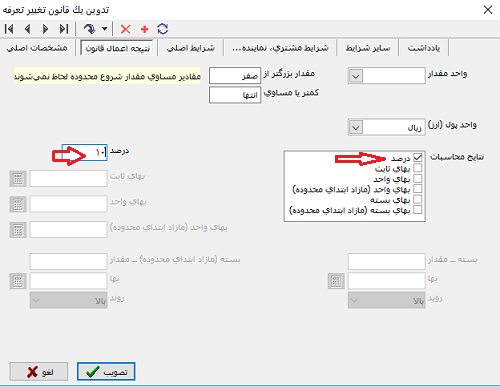Close the تدوین یك قانون تغییر تعرفه dialog
Screen dimensions: 500x387
488,10
